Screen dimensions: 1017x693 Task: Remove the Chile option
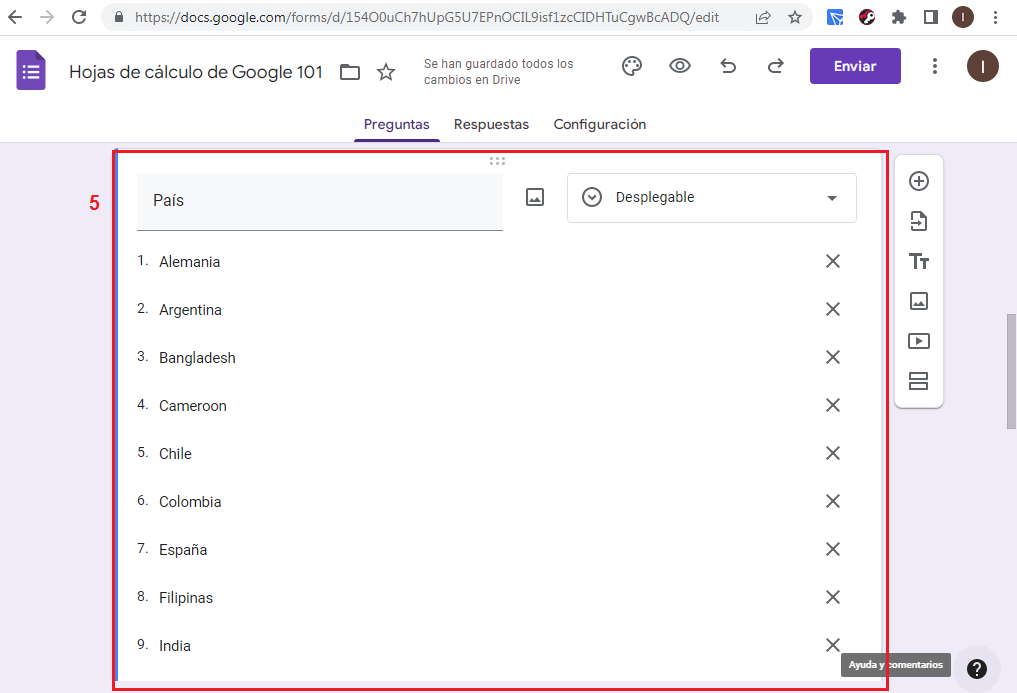click(833, 453)
